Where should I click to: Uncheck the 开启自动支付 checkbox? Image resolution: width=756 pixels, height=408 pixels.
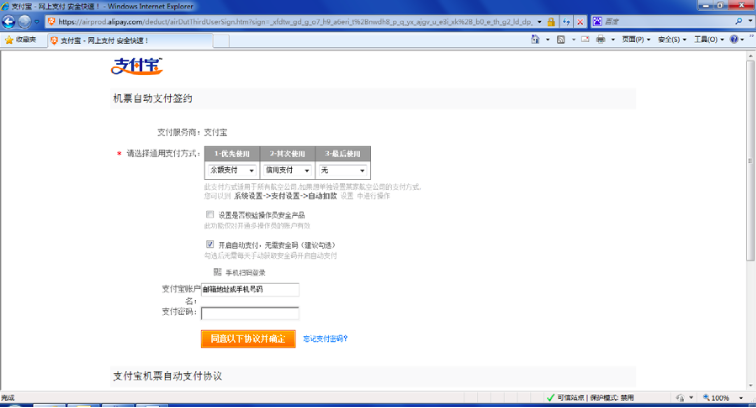click(210, 245)
